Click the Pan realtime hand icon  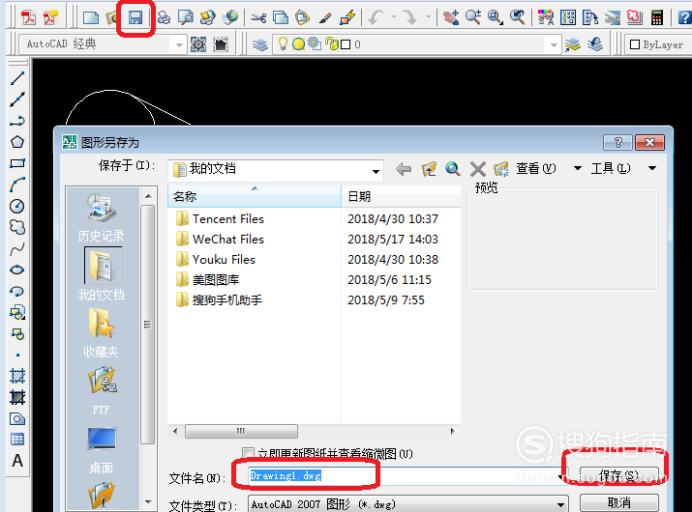[451, 18]
